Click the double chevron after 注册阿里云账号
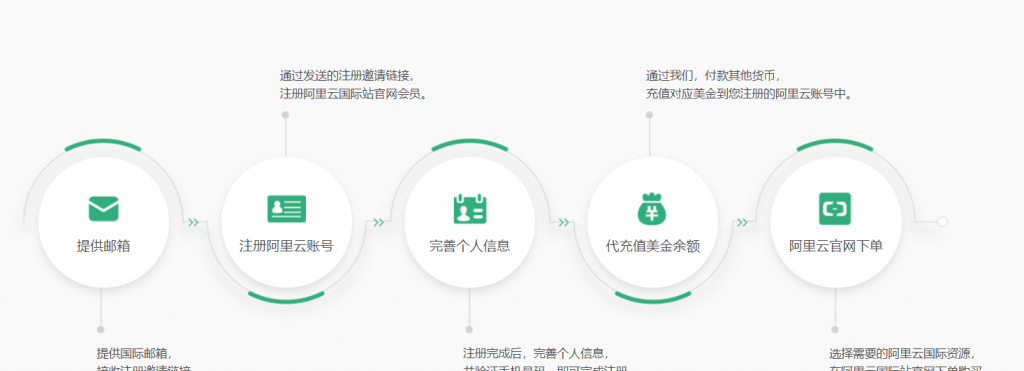Viewport: 1024px width, 371px height. pos(379,223)
